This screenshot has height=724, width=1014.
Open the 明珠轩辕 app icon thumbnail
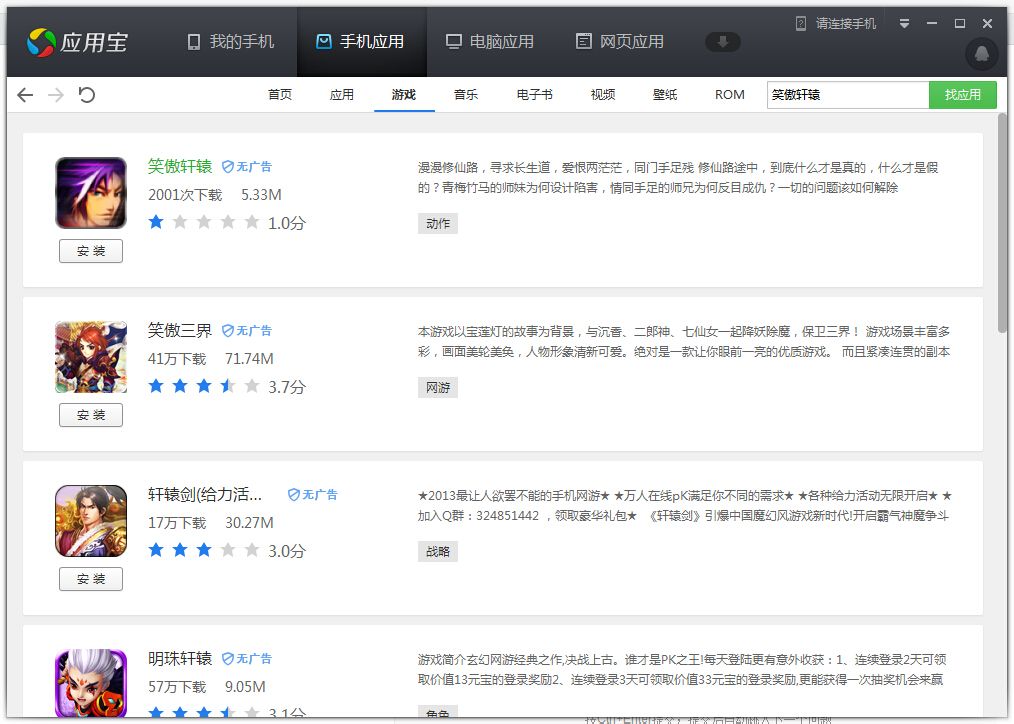91,683
